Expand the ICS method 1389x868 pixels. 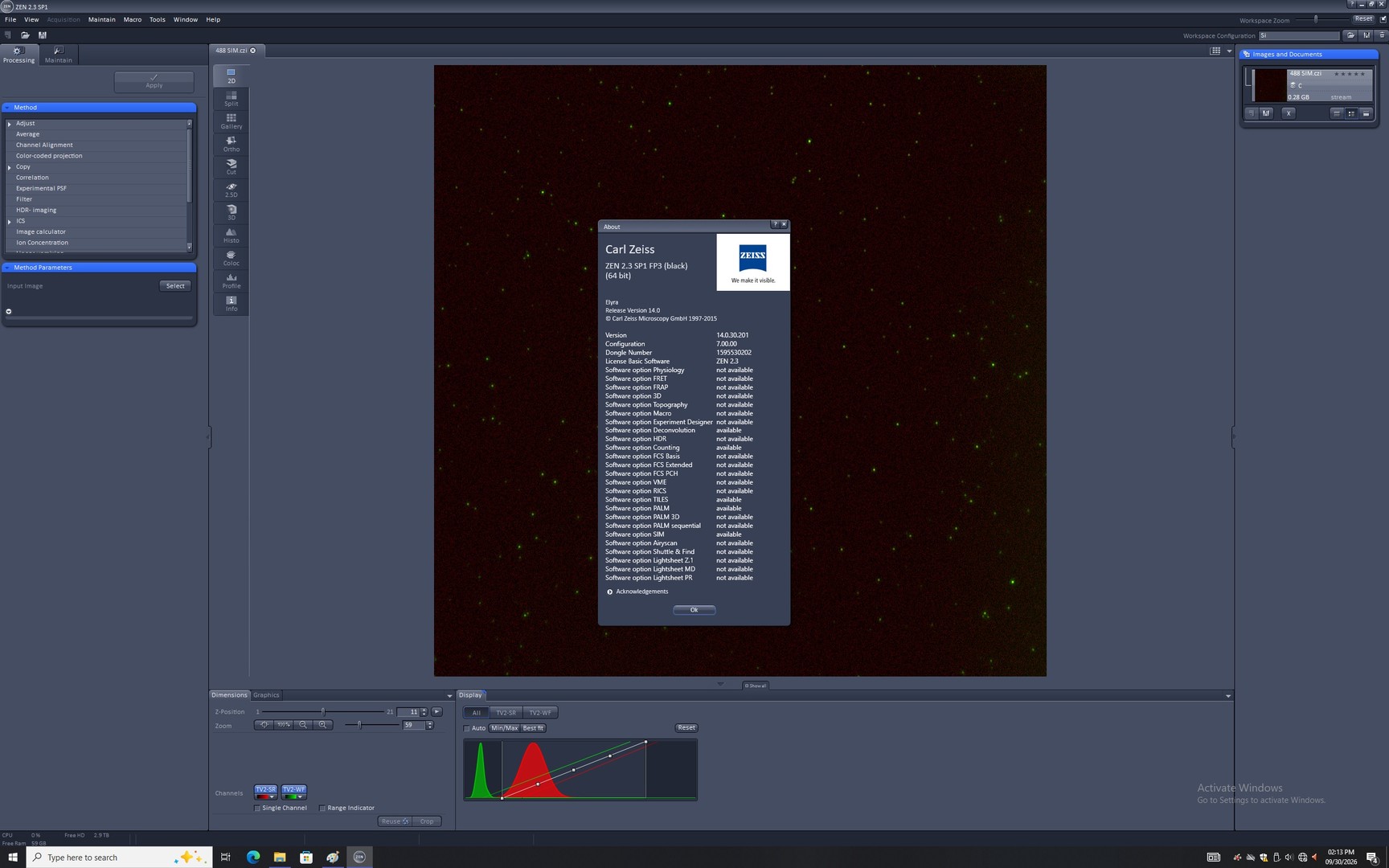pyautogui.click(x=10, y=221)
